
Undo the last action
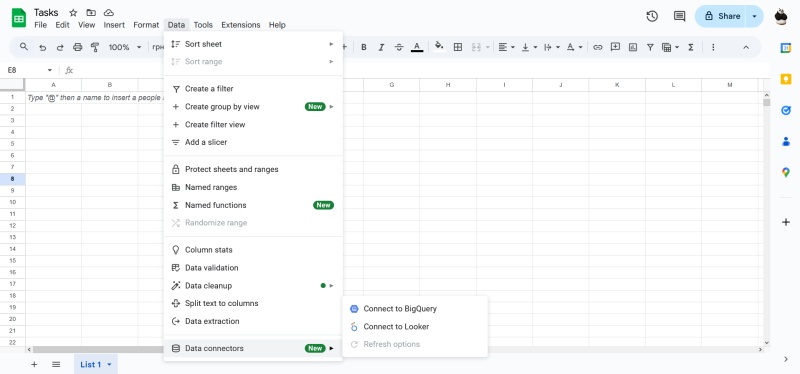pyautogui.click(x=42, y=47)
